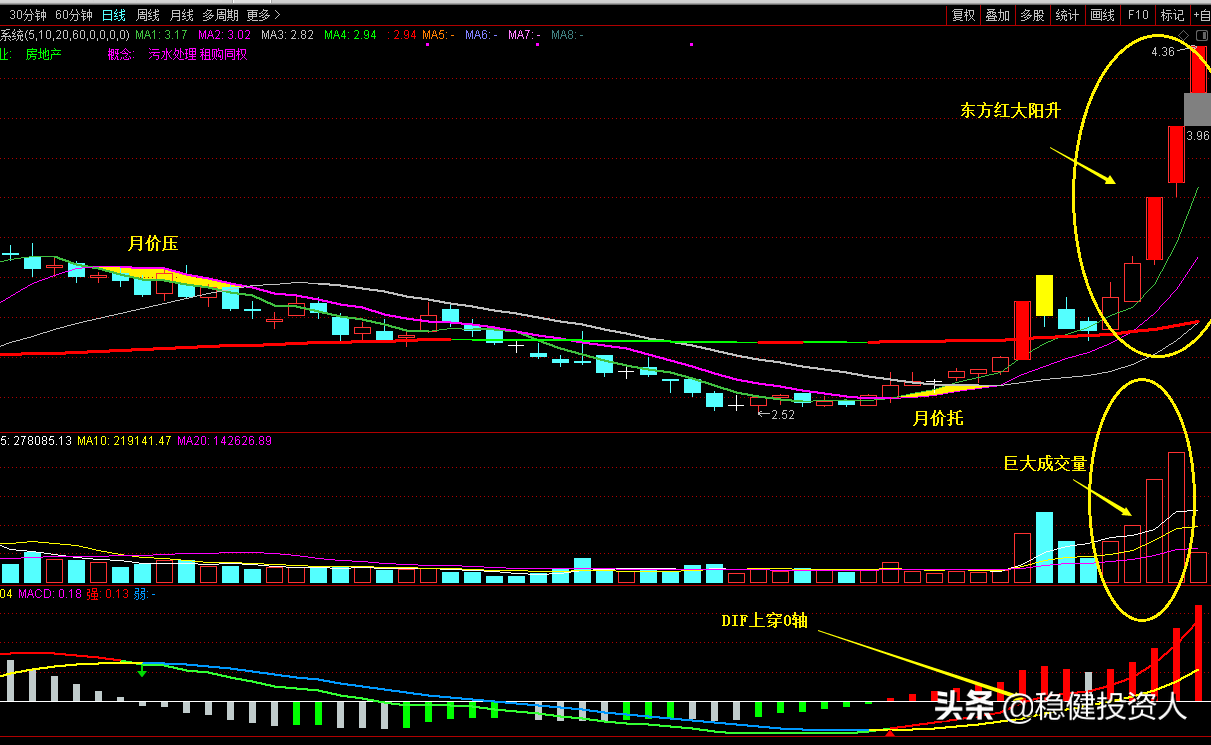
Task: Open the 月线 monthly chart tab
Action: 181,15
